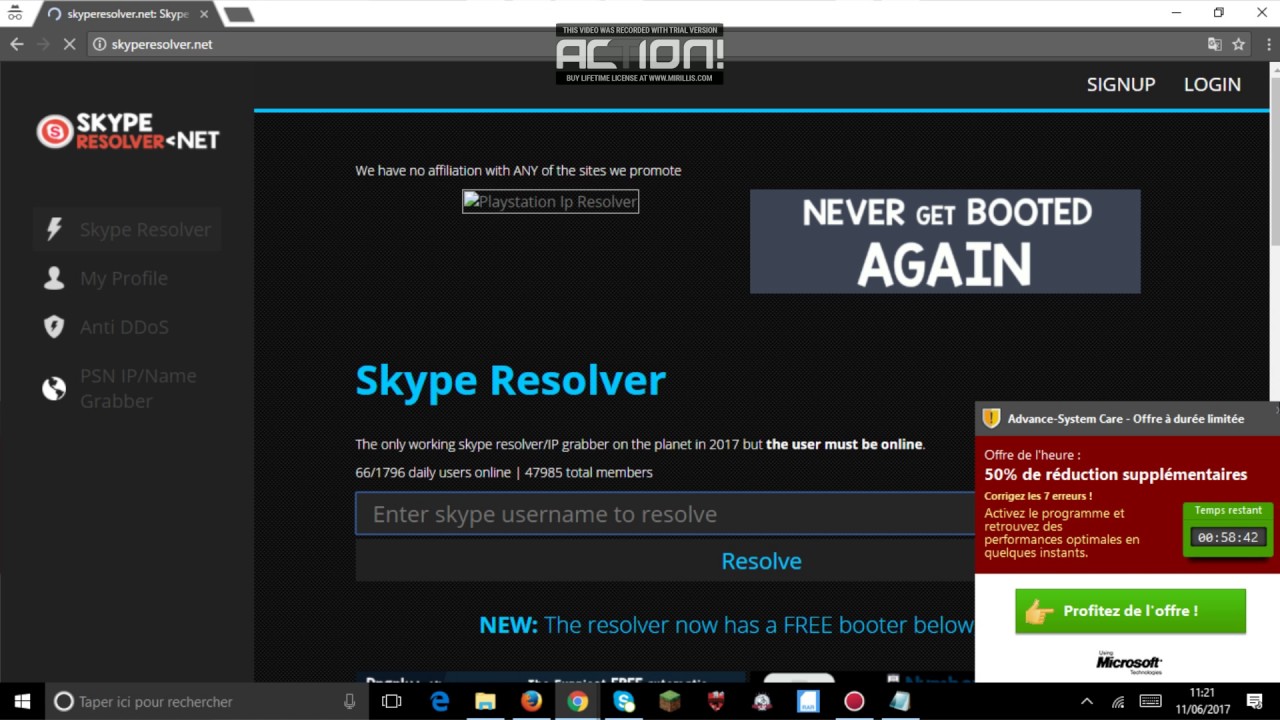
Task: Open the Action Center notifications icon
Action: (x=1254, y=701)
